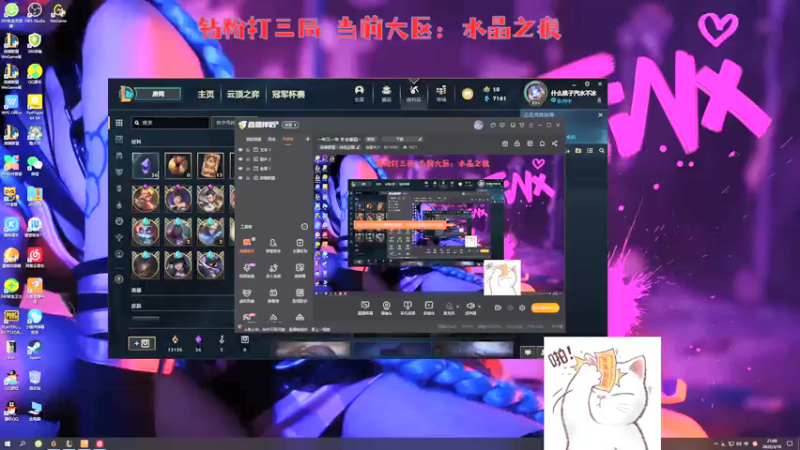Select the purple essence item with count 36
Image resolution: width=800 pixels, height=450 pixels.
tap(145, 165)
